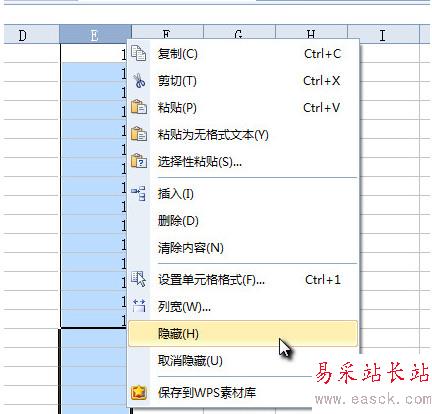Click the paste as unformatted text icon
The height and width of the screenshot is (414, 432).
pos(139,134)
